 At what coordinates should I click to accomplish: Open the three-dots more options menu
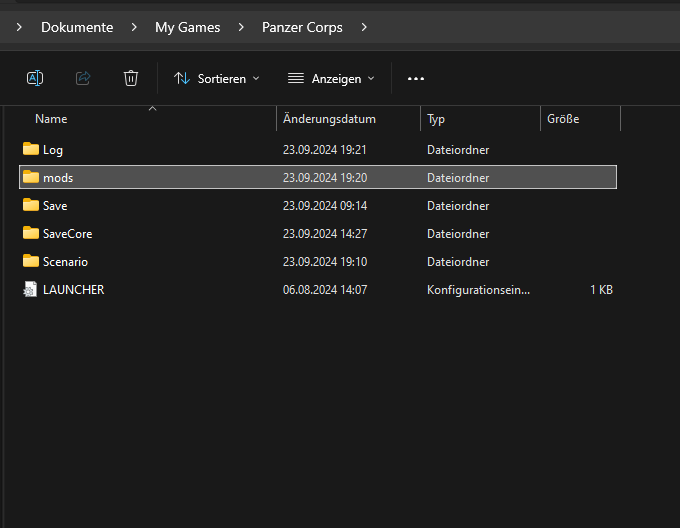(415, 78)
